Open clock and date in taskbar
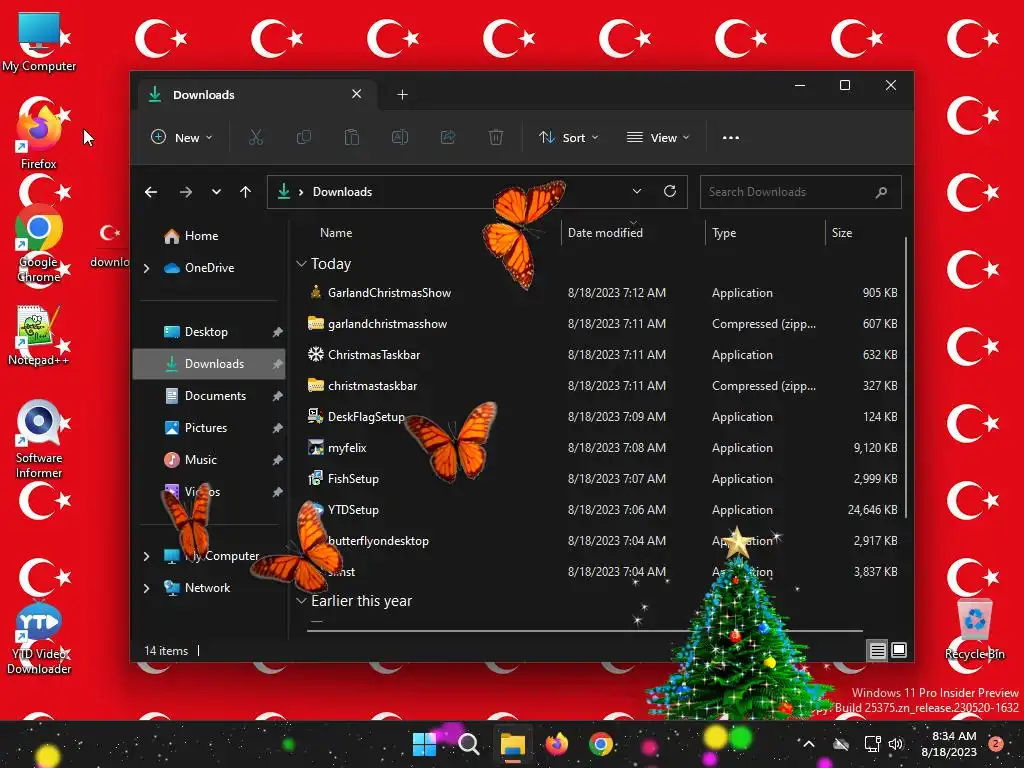 click(x=950, y=744)
